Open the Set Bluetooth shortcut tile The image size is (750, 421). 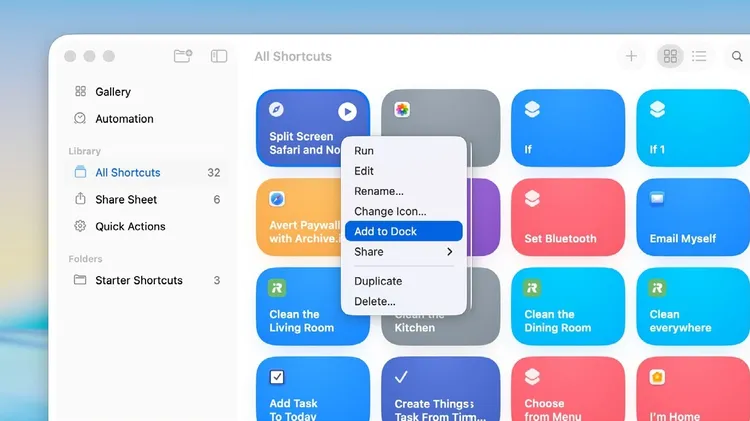pyautogui.click(x=567, y=217)
